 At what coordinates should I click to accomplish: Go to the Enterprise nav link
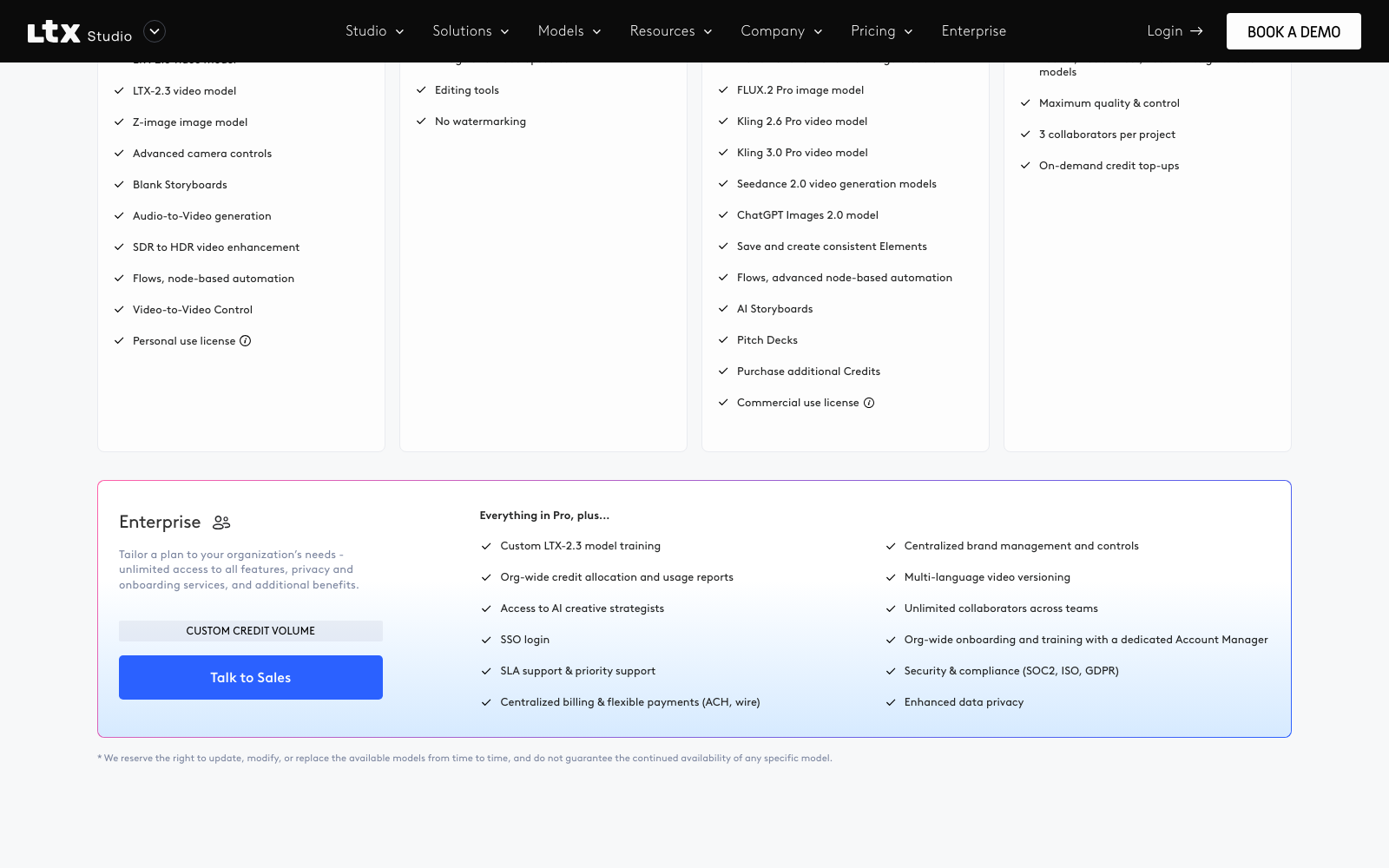pyautogui.click(x=974, y=31)
